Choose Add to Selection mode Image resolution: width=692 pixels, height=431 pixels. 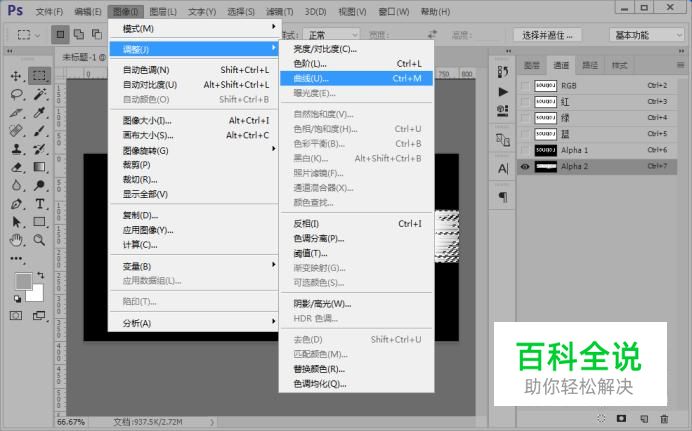79,34
